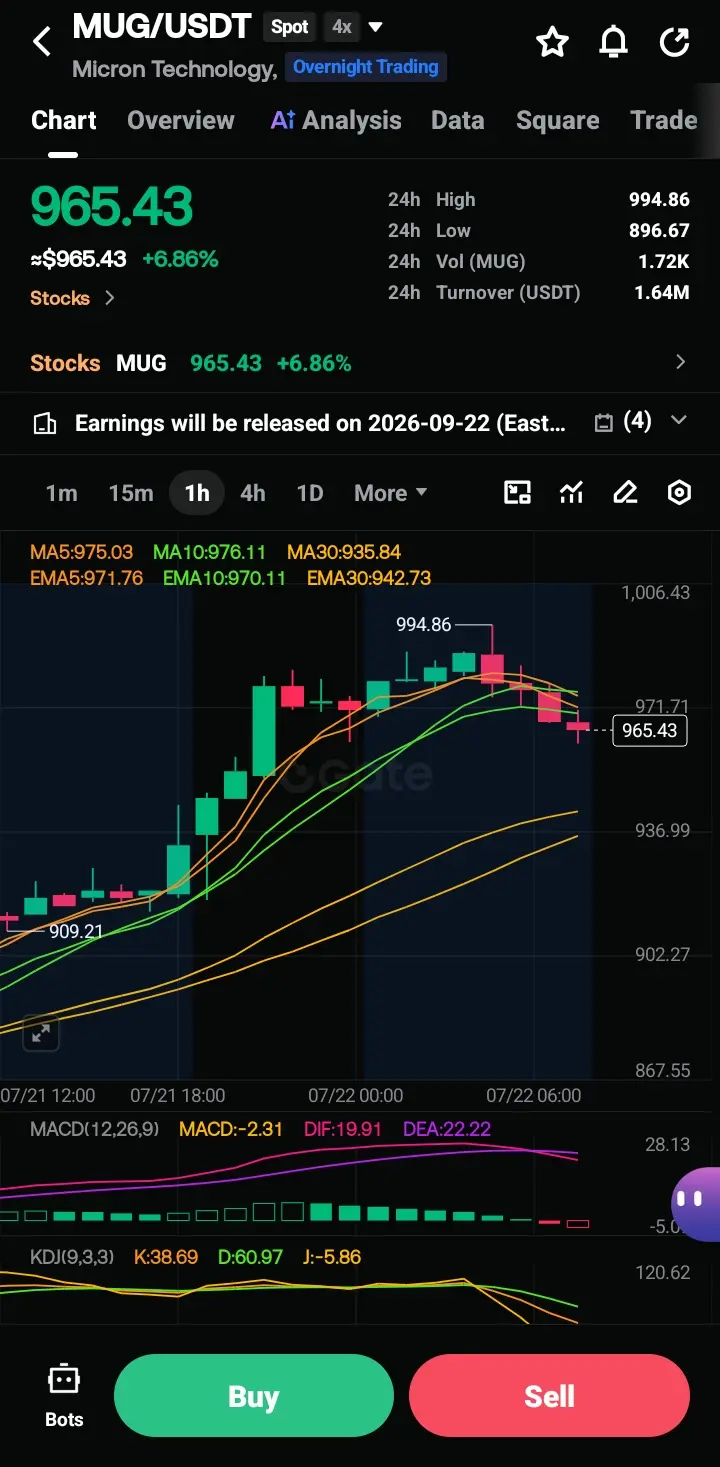The image size is (720, 1467).
Task: Tap the share arrow icon at top right
Action: 675,42
